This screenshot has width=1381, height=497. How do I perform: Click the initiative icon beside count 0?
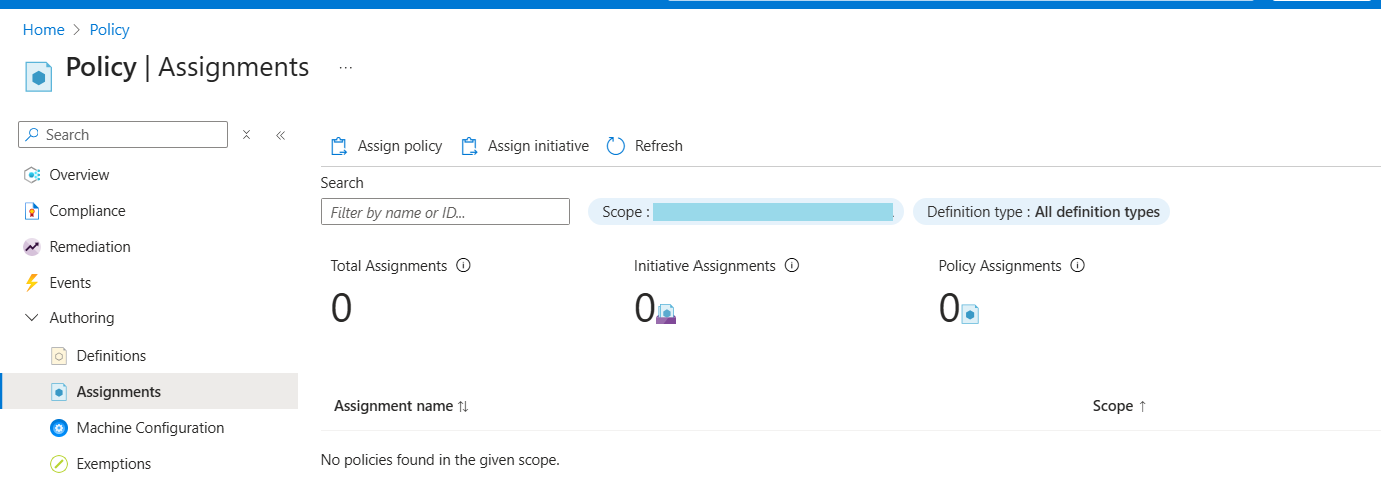tap(667, 314)
